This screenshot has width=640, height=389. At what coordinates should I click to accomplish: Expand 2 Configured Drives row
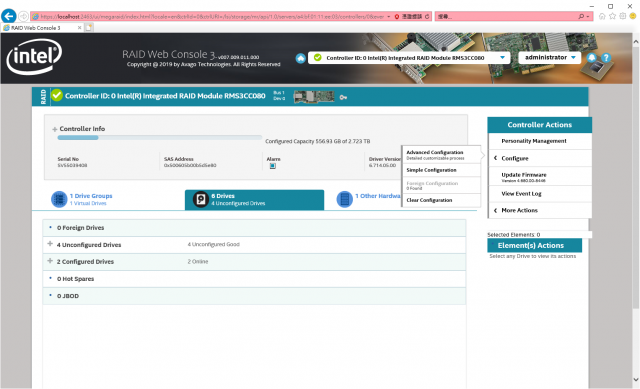point(50,261)
